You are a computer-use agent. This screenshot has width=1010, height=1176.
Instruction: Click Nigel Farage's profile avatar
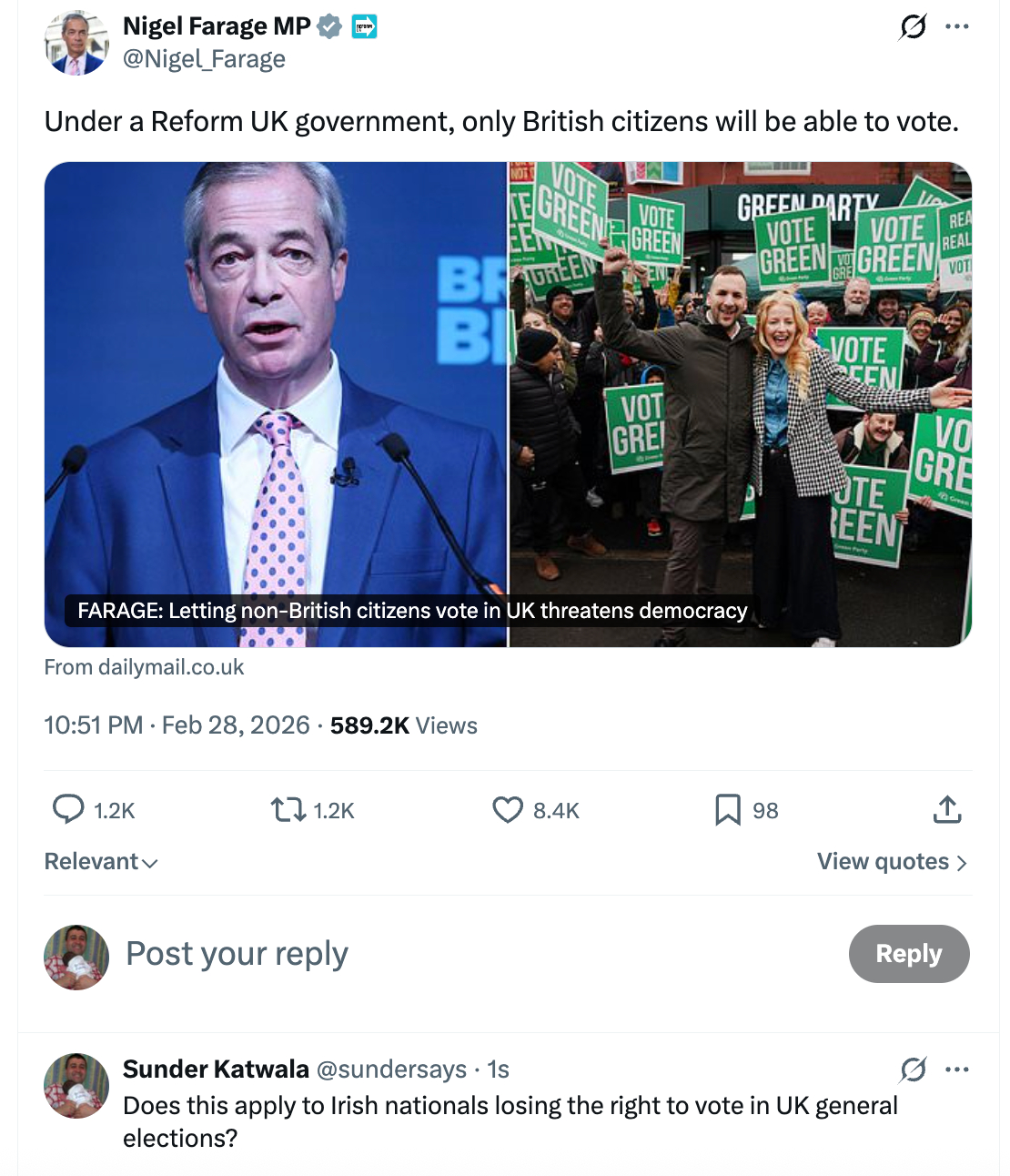point(76,44)
